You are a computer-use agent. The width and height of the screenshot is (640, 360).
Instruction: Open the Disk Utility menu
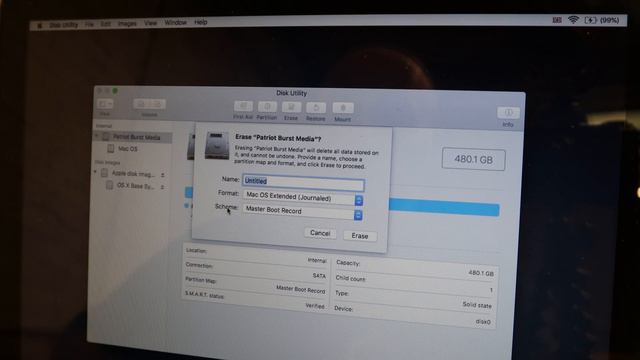click(x=64, y=25)
